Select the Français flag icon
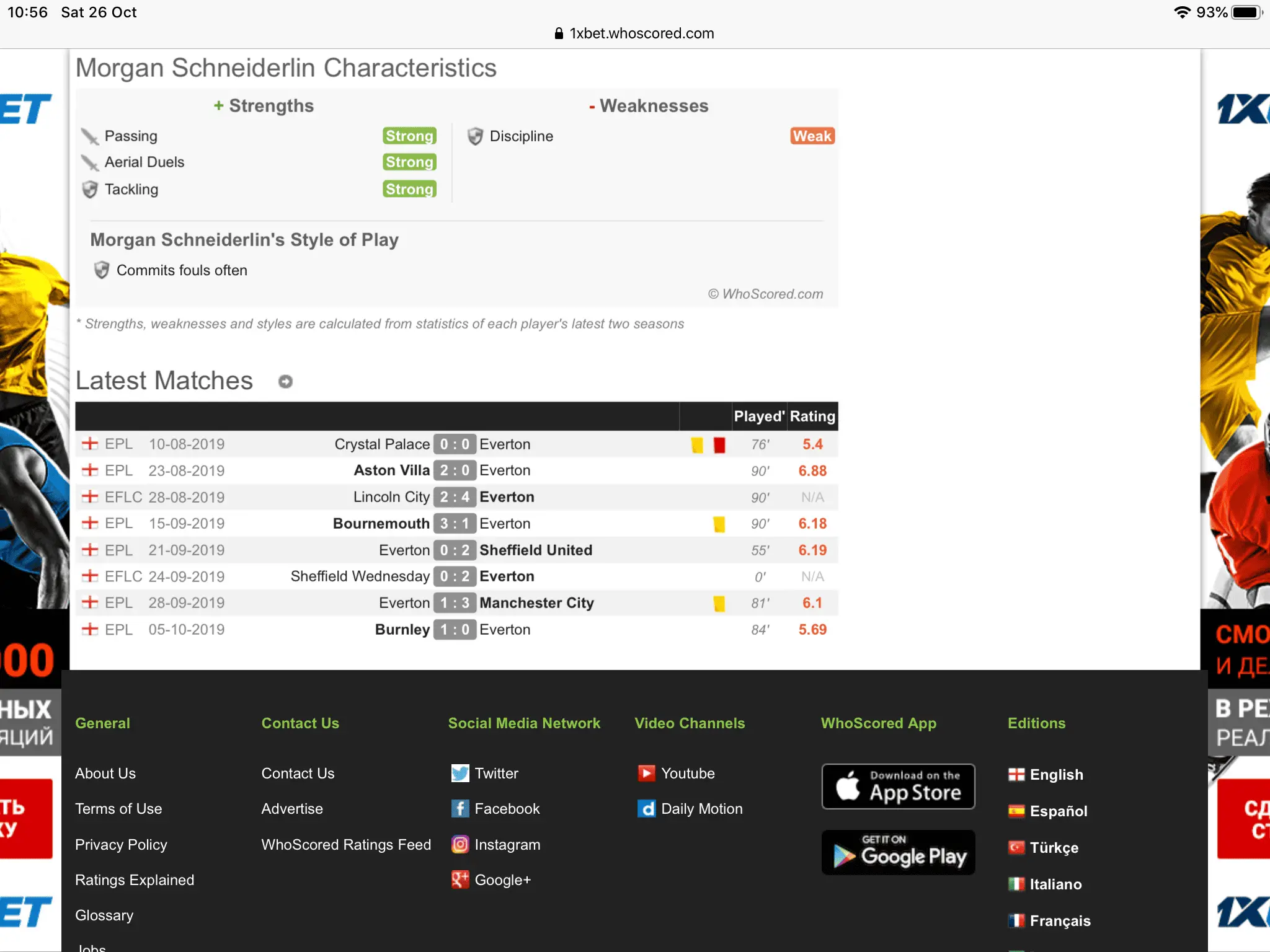Viewport: 1270px width, 952px height. pyautogui.click(x=1016, y=920)
